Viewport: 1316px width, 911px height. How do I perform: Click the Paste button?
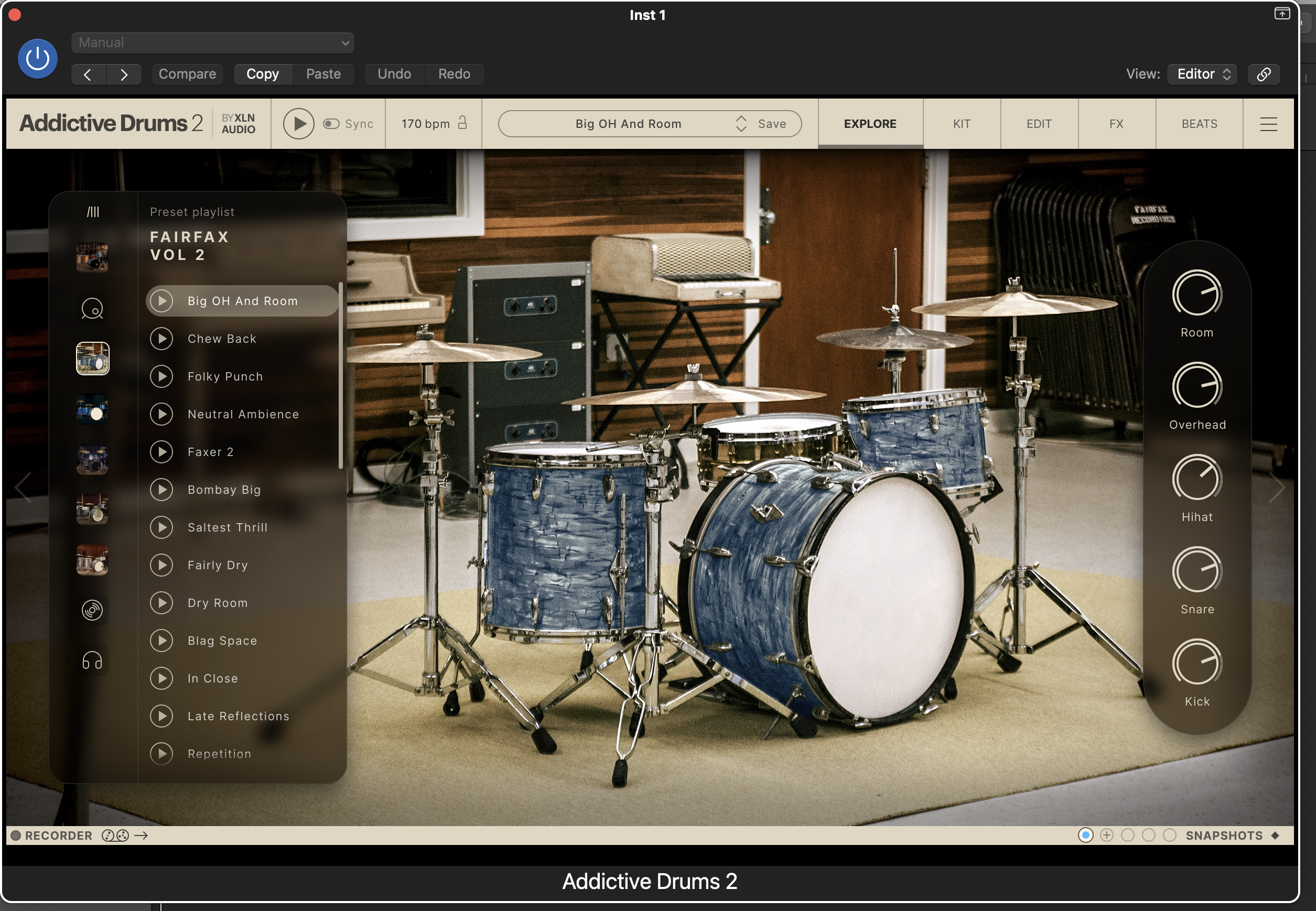click(x=323, y=74)
